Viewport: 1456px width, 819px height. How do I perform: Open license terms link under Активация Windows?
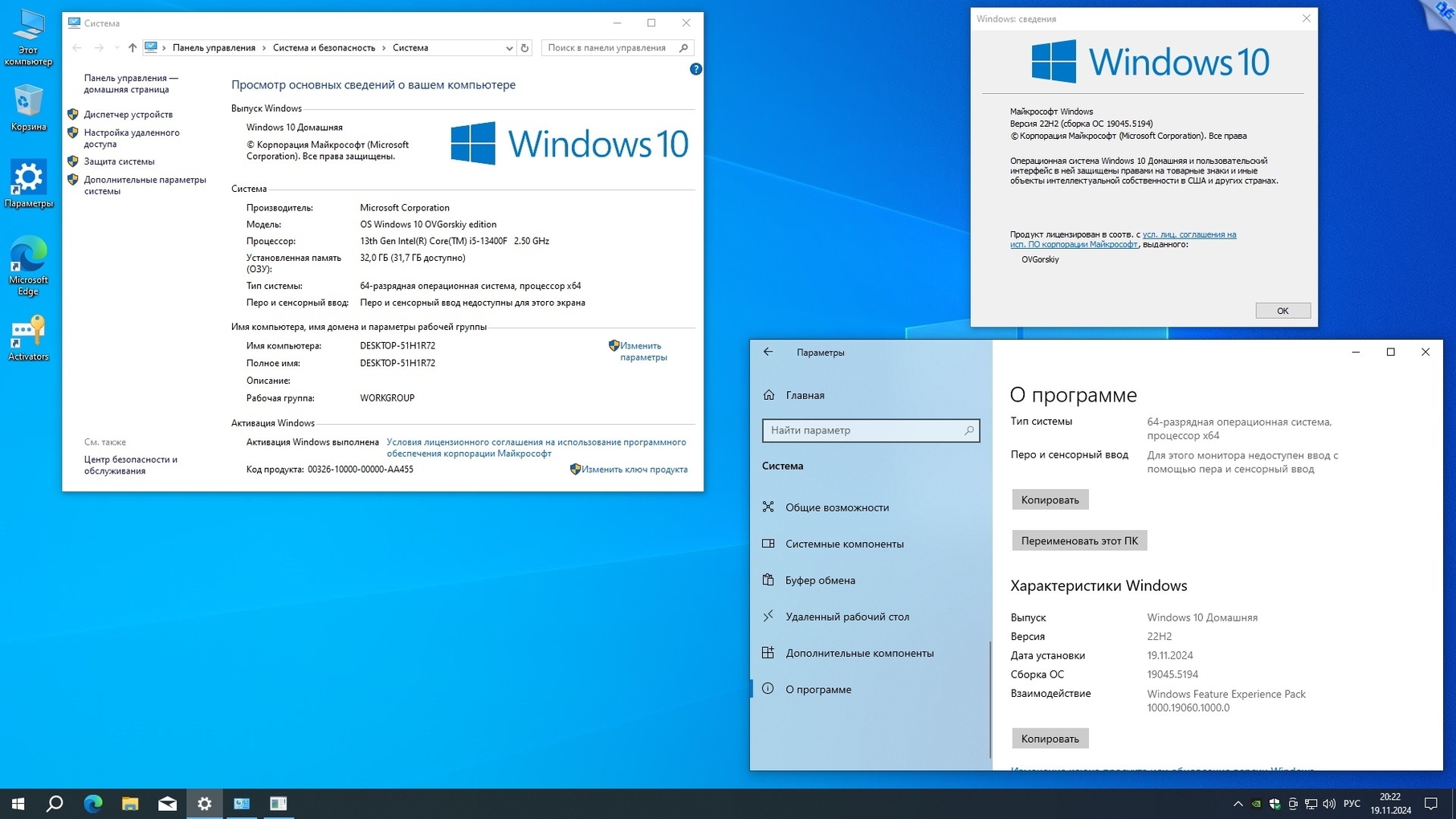click(x=536, y=448)
